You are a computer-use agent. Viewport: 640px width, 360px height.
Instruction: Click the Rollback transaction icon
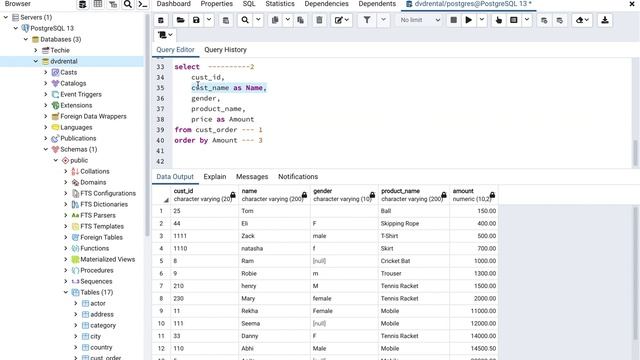point(560,20)
